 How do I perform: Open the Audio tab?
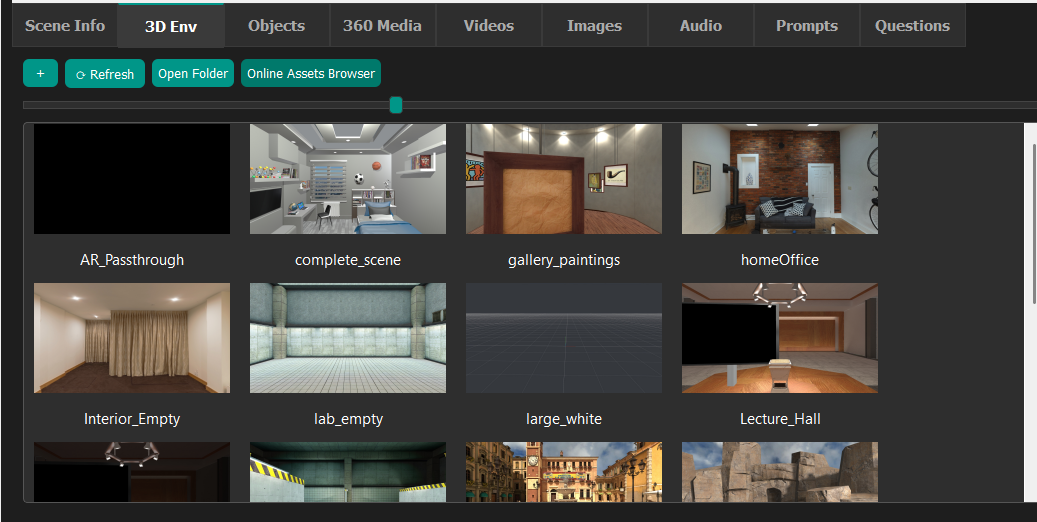700,26
